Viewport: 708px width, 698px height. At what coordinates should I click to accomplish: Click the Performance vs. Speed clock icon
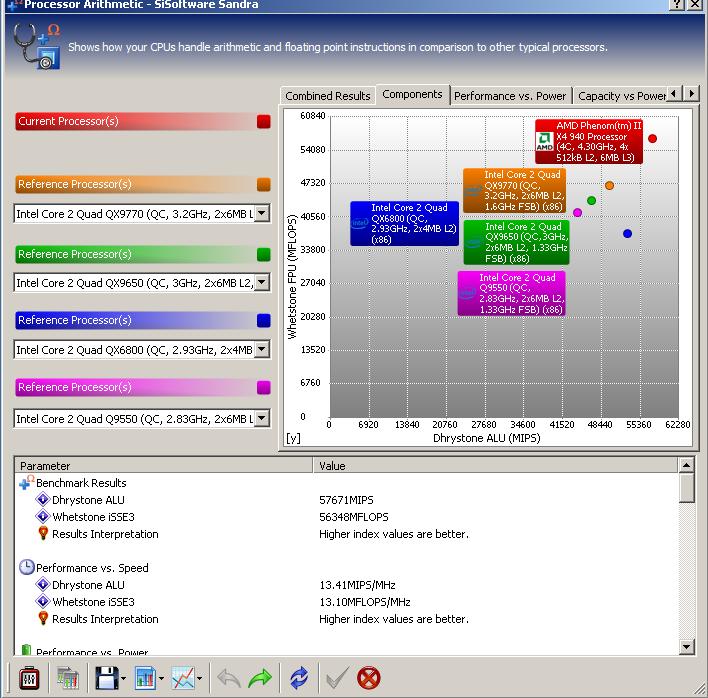tap(27, 567)
